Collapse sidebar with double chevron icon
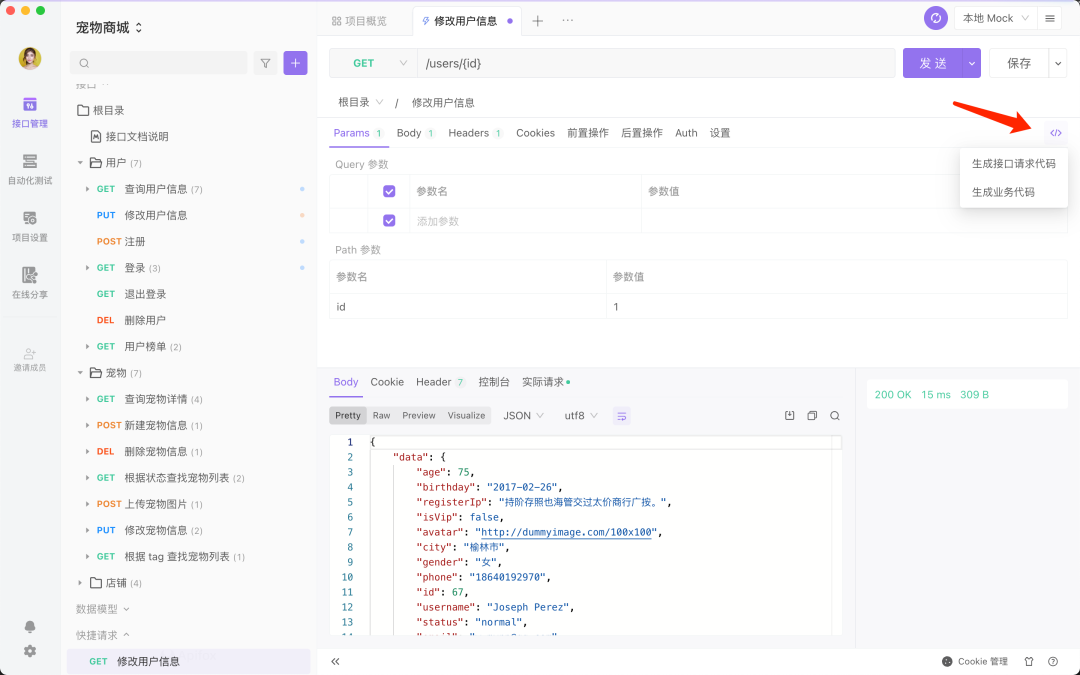Viewport: 1080px width, 675px height. 335,661
